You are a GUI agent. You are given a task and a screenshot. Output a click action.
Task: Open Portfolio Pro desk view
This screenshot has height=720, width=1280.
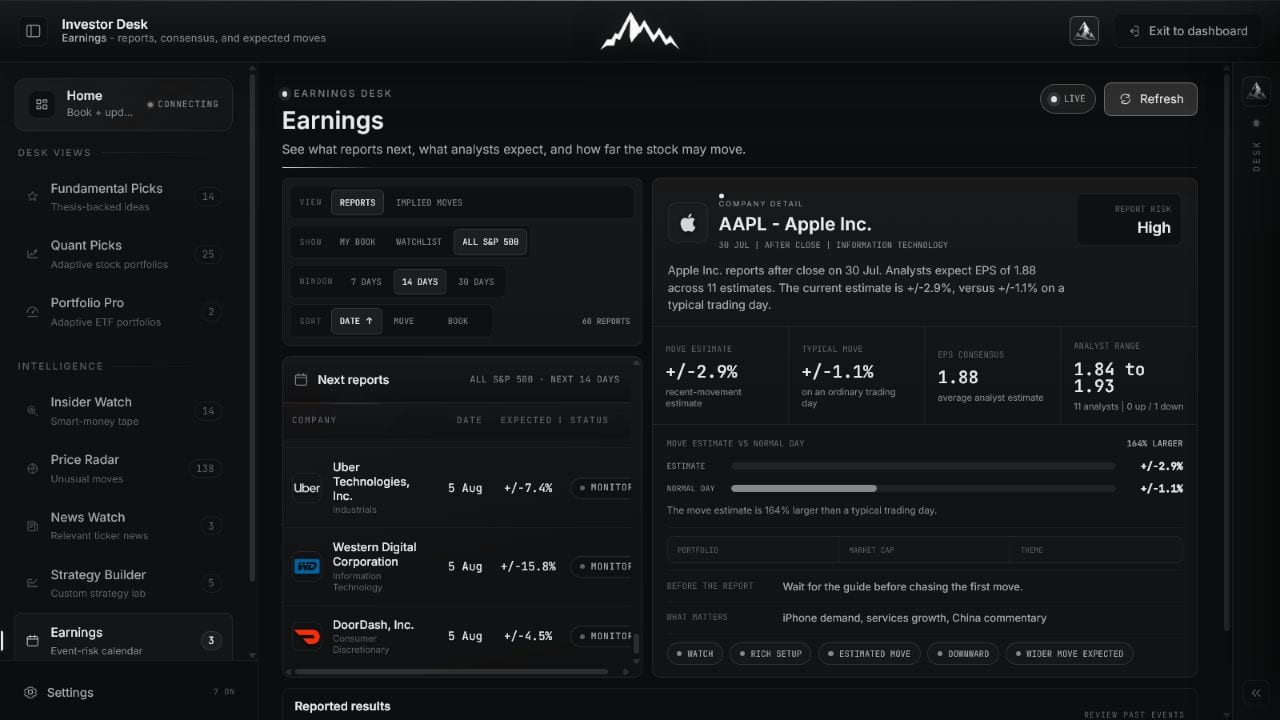click(123, 312)
